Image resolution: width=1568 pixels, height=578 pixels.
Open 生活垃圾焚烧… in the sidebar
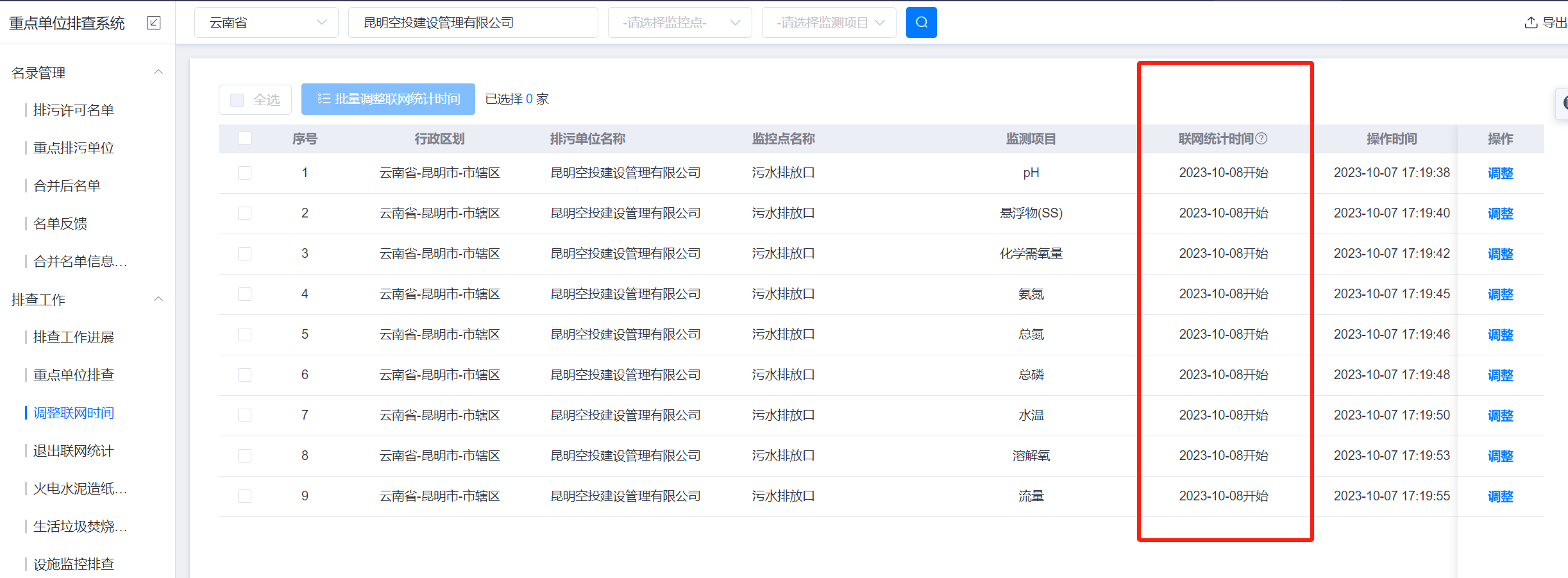80,527
